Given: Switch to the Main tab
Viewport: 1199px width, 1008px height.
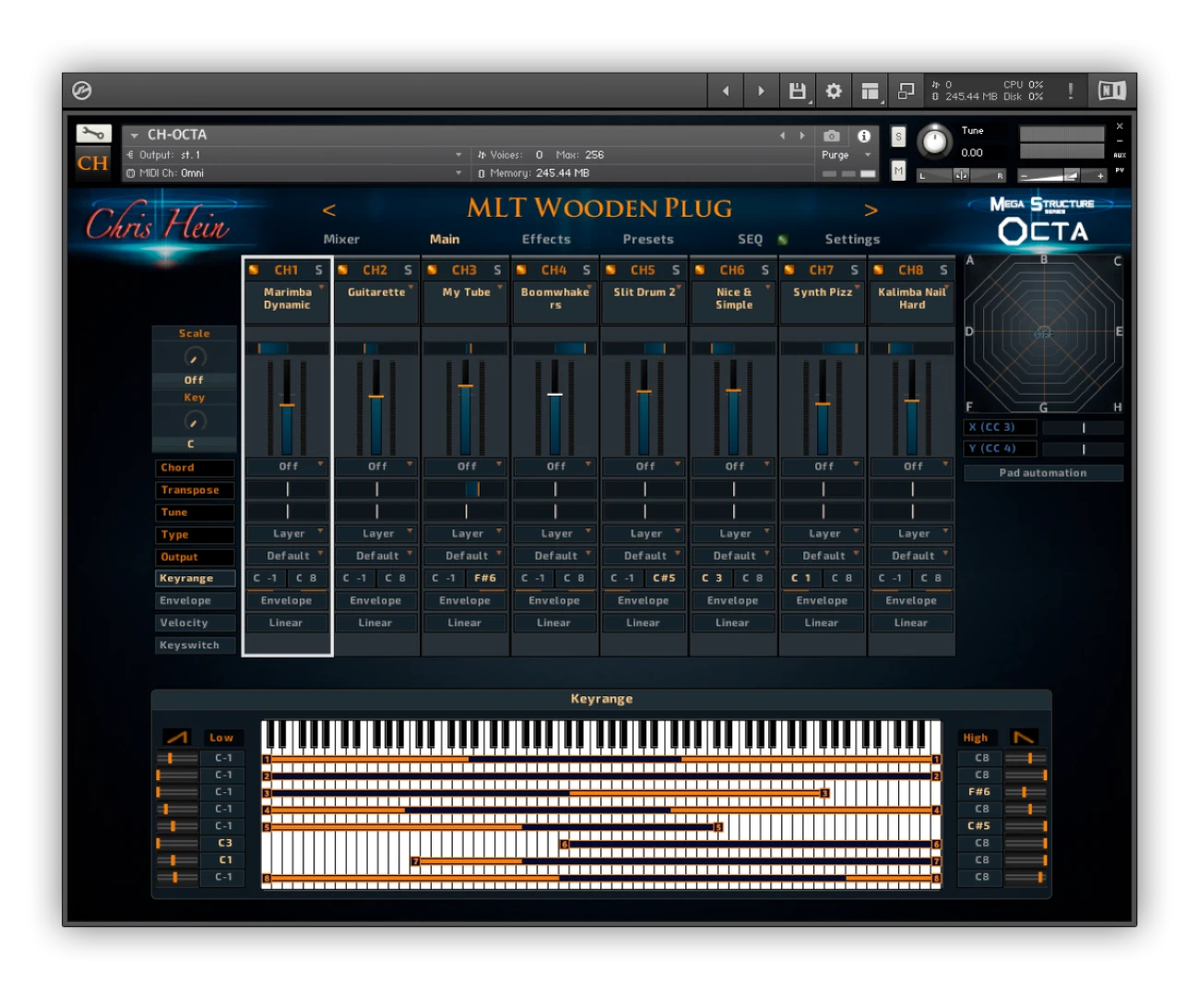Looking at the screenshot, I should point(445,240).
